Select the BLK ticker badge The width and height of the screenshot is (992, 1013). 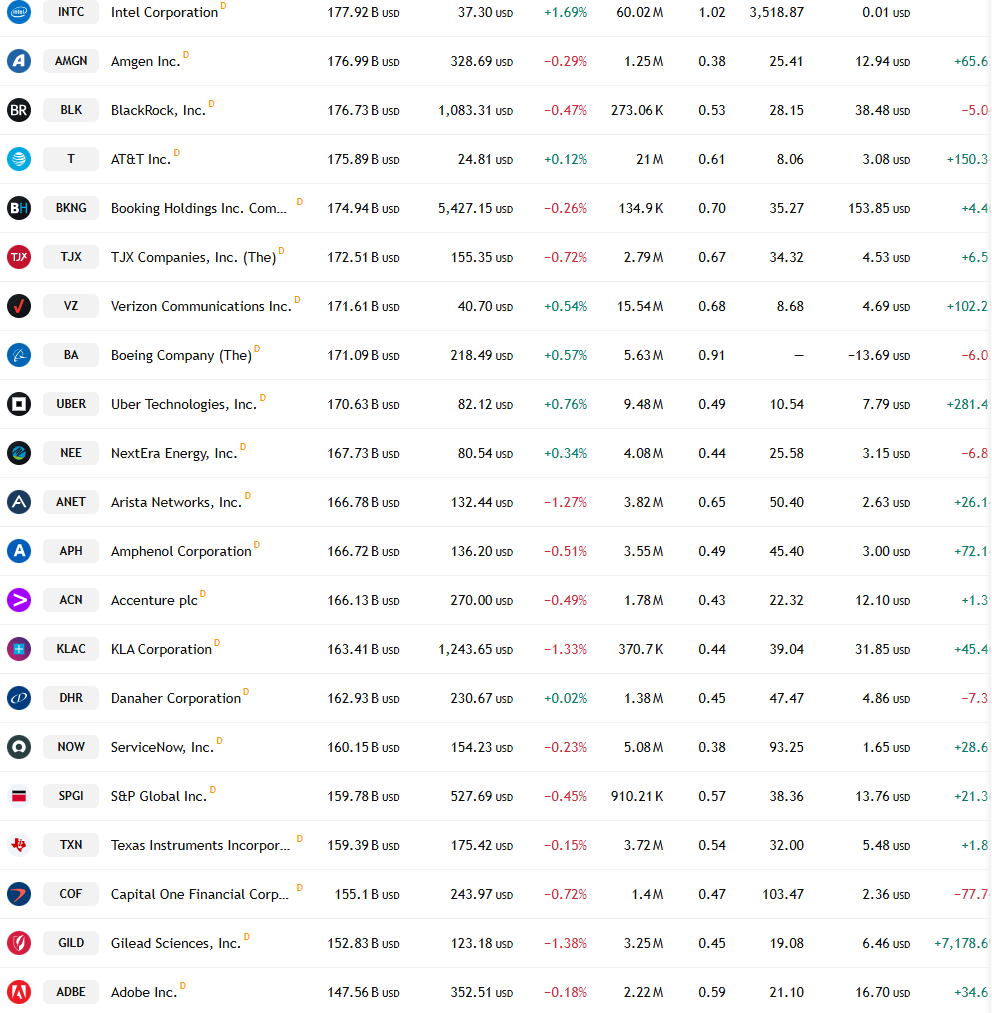pyautogui.click(x=71, y=110)
